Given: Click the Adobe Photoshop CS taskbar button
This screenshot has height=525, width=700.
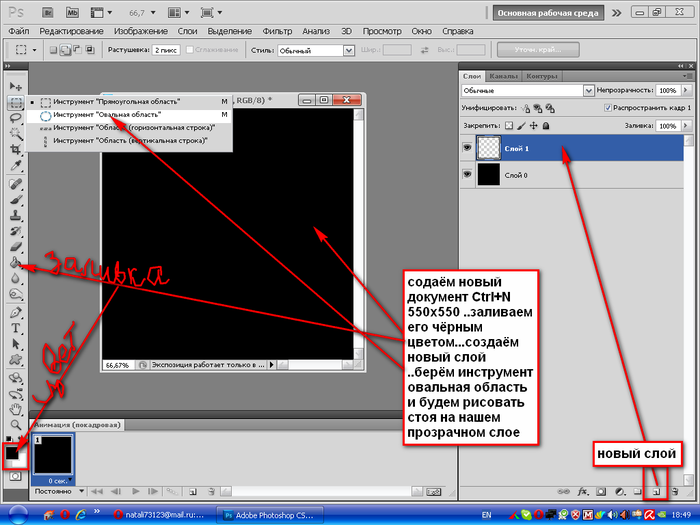Looking at the screenshot, I should click(270, 515).
